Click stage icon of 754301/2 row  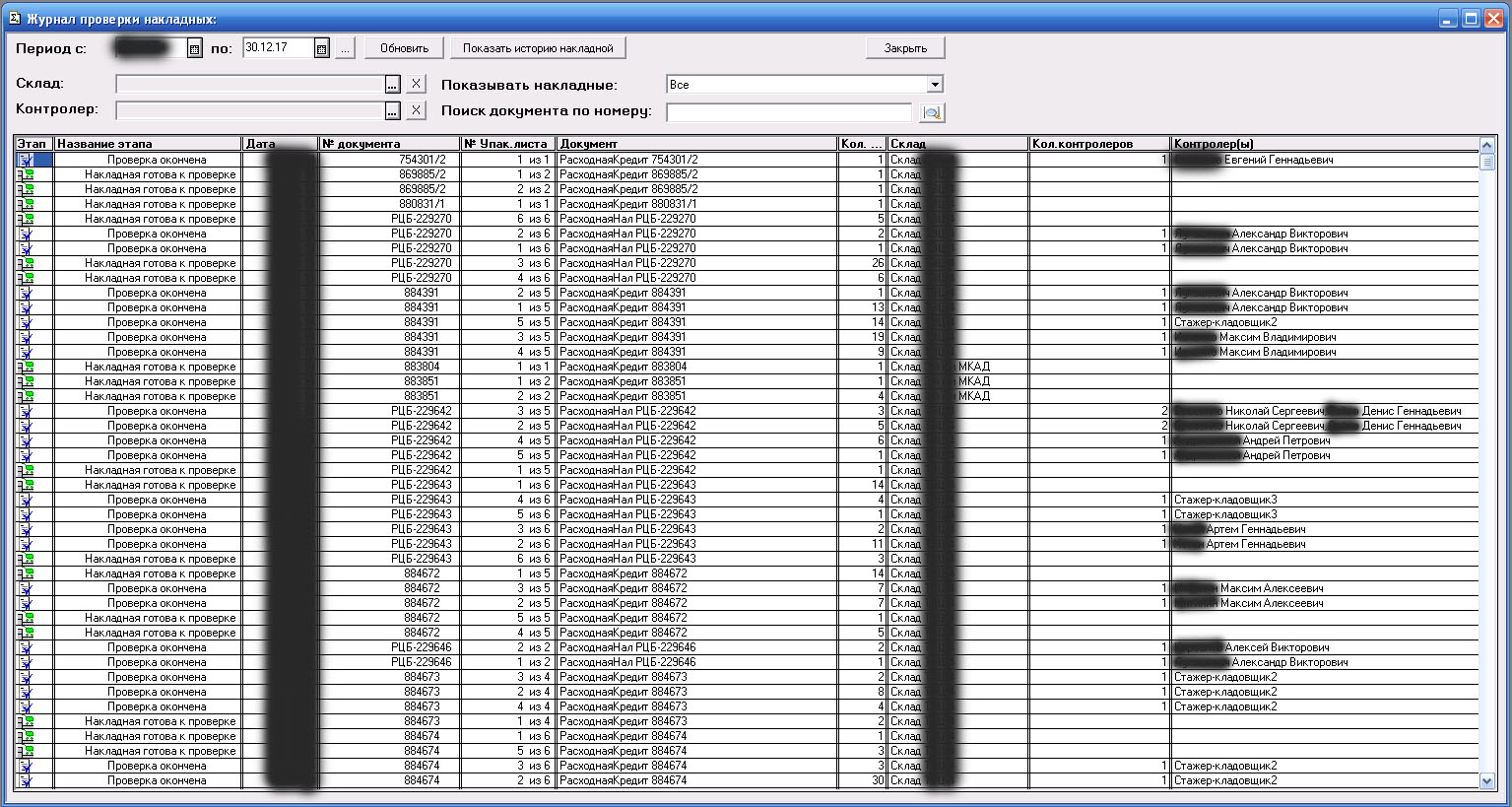[25, 160]
